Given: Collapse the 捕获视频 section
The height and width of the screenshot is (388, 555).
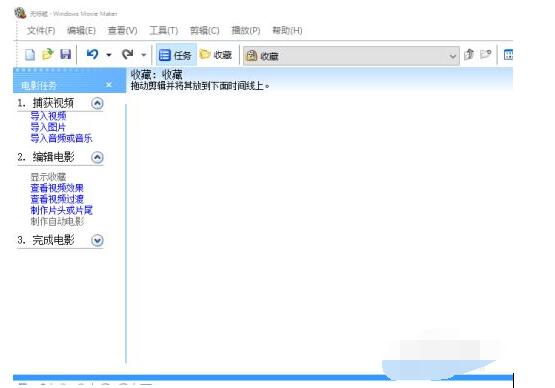Looking at the screenshot, I should click(x=97, y=103).
